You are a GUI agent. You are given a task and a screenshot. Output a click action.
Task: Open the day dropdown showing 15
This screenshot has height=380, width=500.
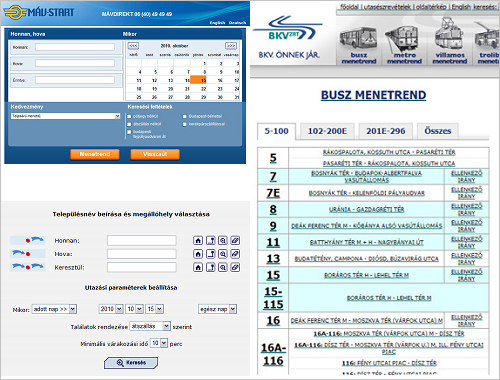pos(155,309)
